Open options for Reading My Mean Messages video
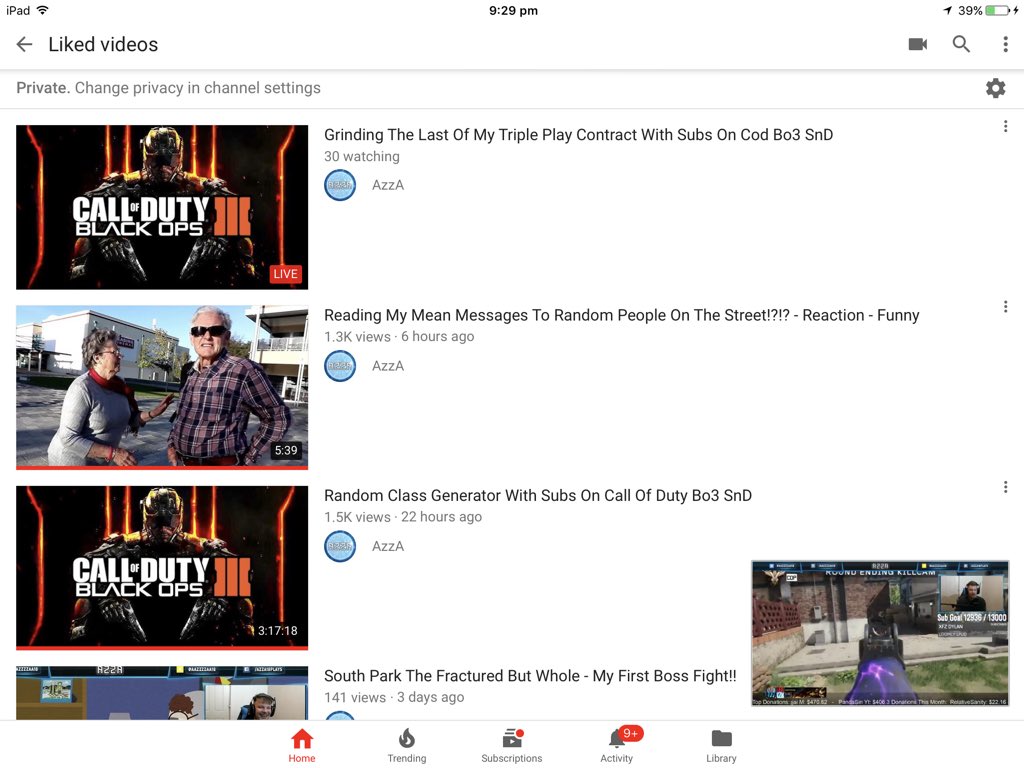1024x768 pixels. coord(1005,307)
